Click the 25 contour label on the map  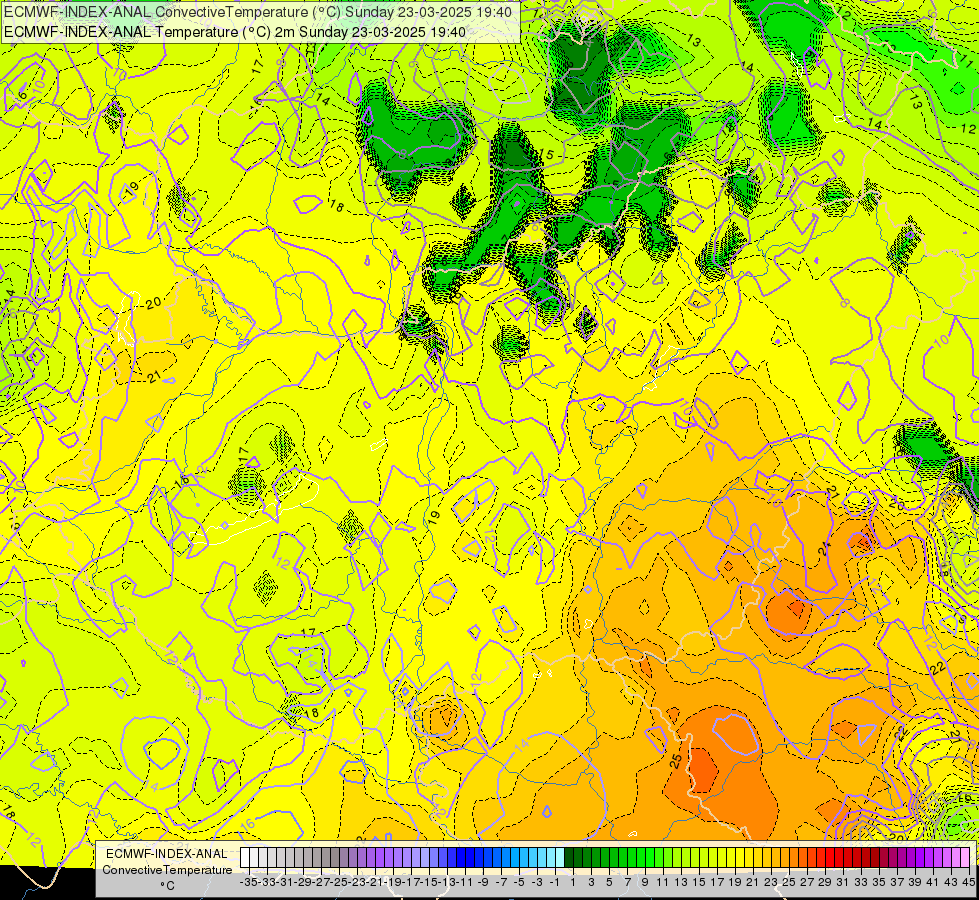[676, 761]
